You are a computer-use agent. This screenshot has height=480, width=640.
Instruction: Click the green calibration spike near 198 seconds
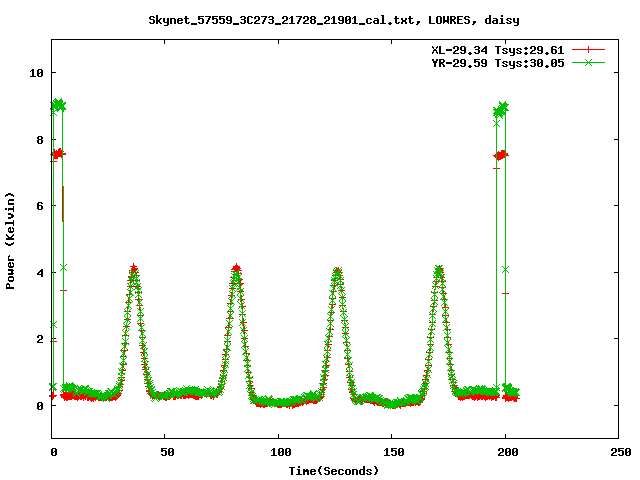coord(501,109)
